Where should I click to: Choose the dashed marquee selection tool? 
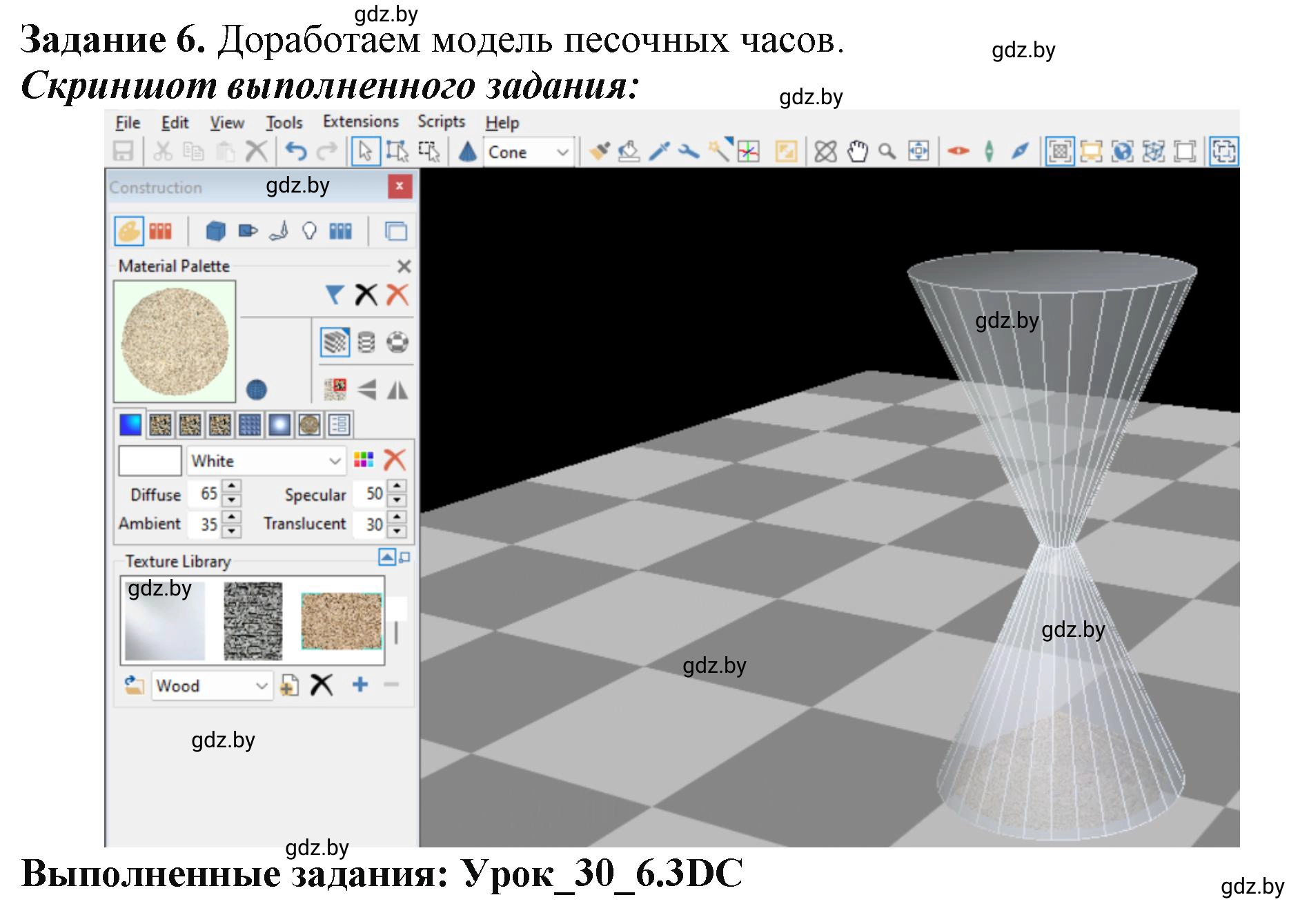coord(429,151)
